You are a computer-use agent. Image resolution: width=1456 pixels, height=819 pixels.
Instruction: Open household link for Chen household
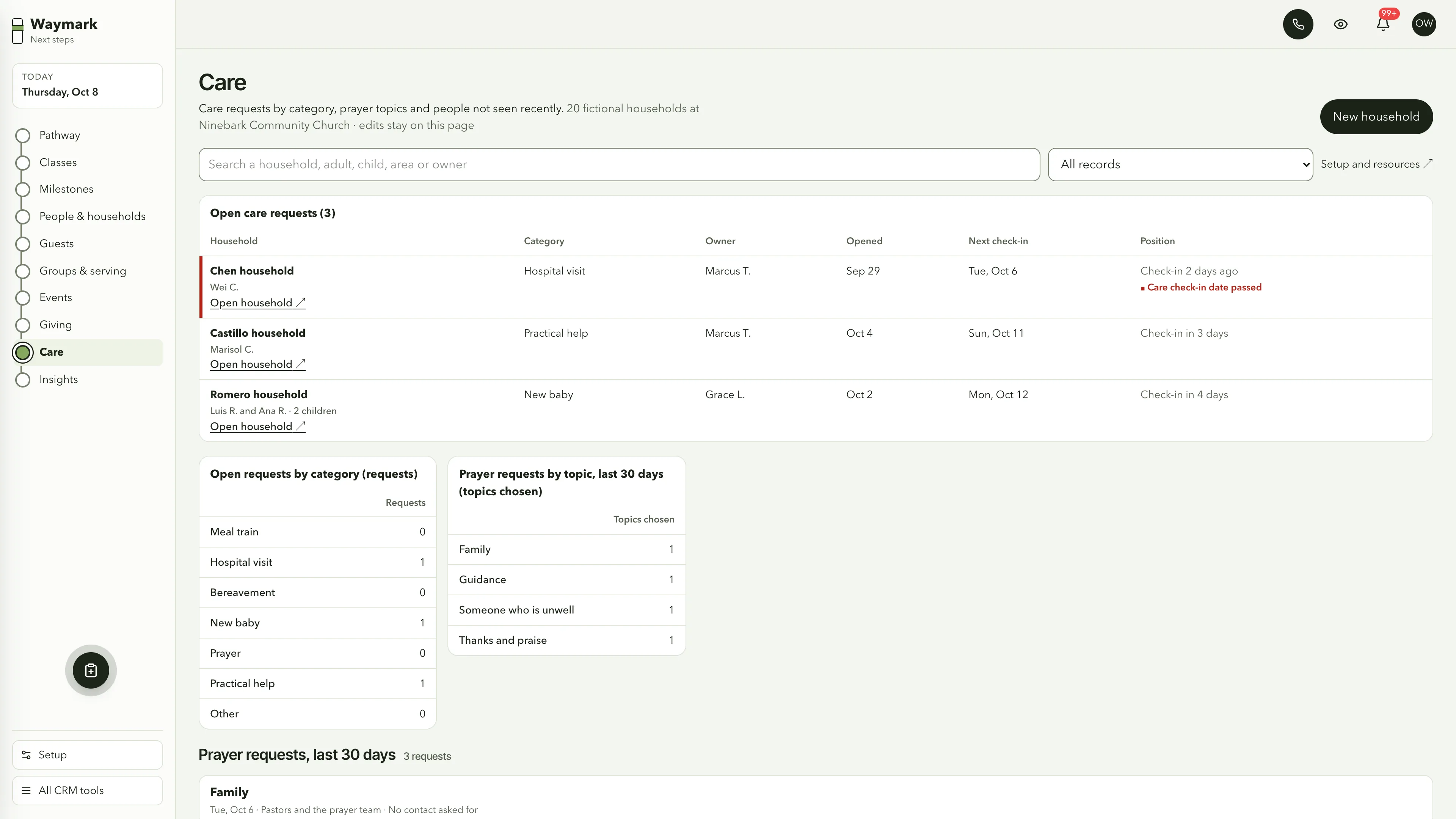258,303
